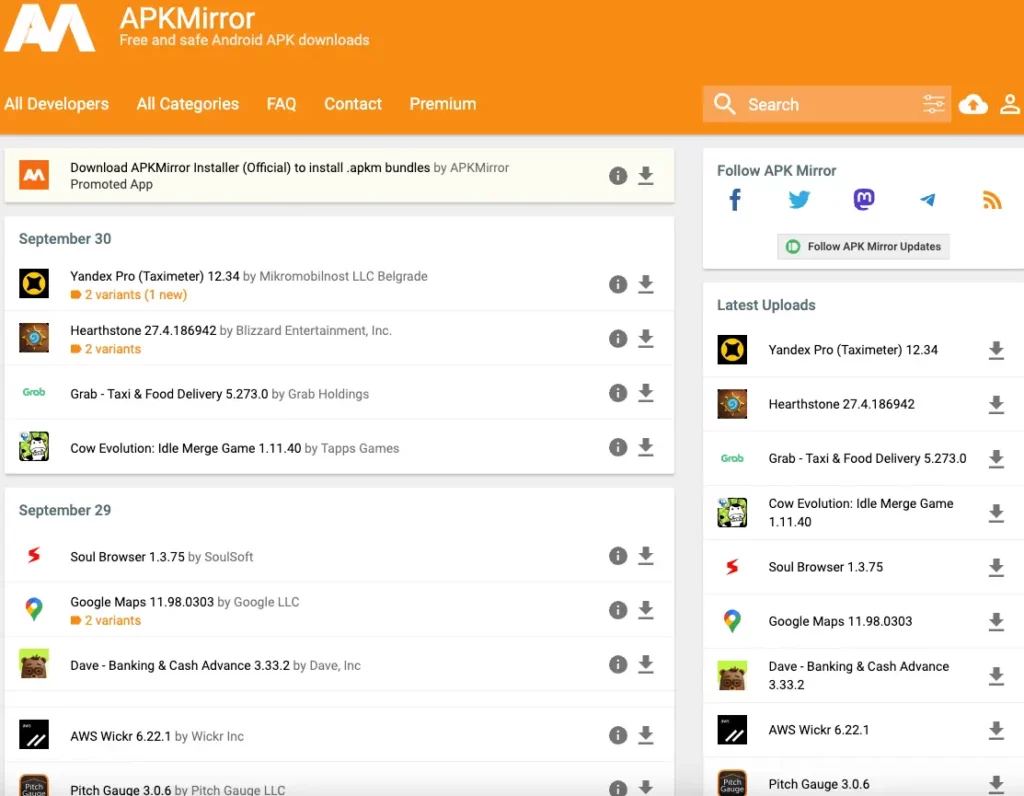Download Cow Evolution in September 30 list
1024x796 pixels.
[x=646, y=447]
